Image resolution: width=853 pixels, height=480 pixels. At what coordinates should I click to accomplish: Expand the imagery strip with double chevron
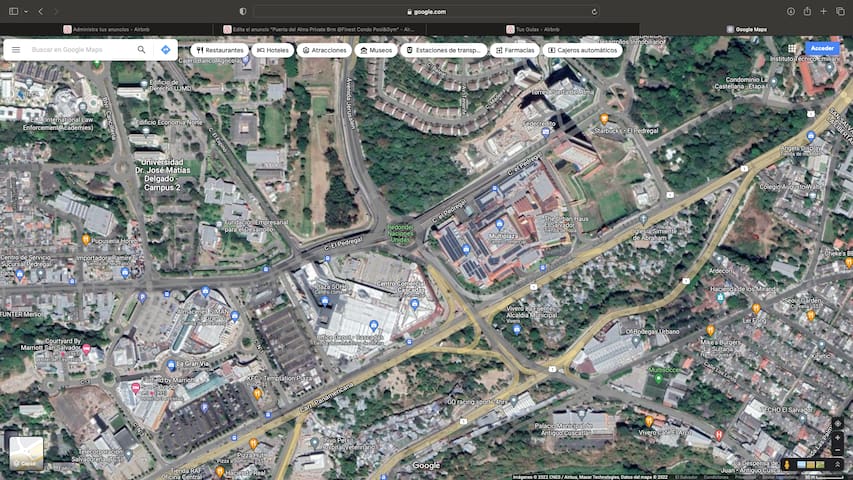(x=837, y=464)
